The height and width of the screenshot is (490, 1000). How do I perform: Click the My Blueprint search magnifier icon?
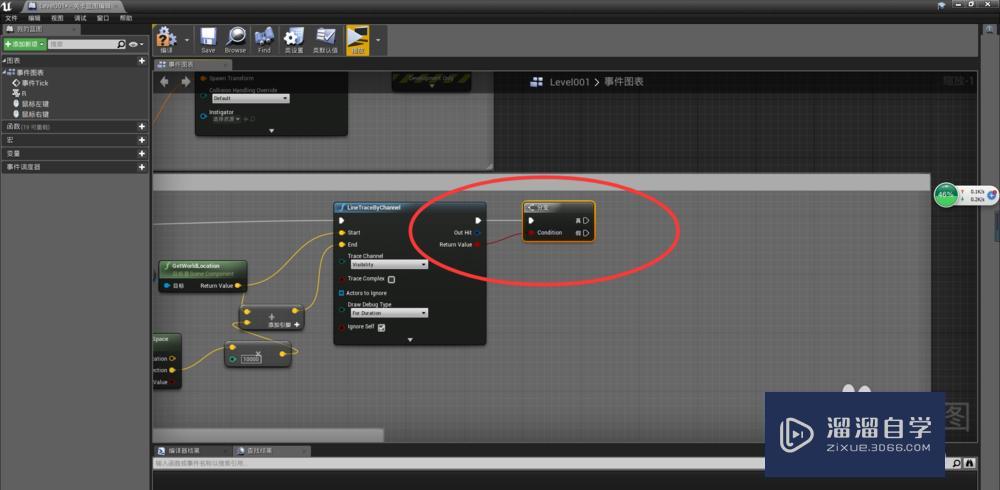click(x=121, y=45)
